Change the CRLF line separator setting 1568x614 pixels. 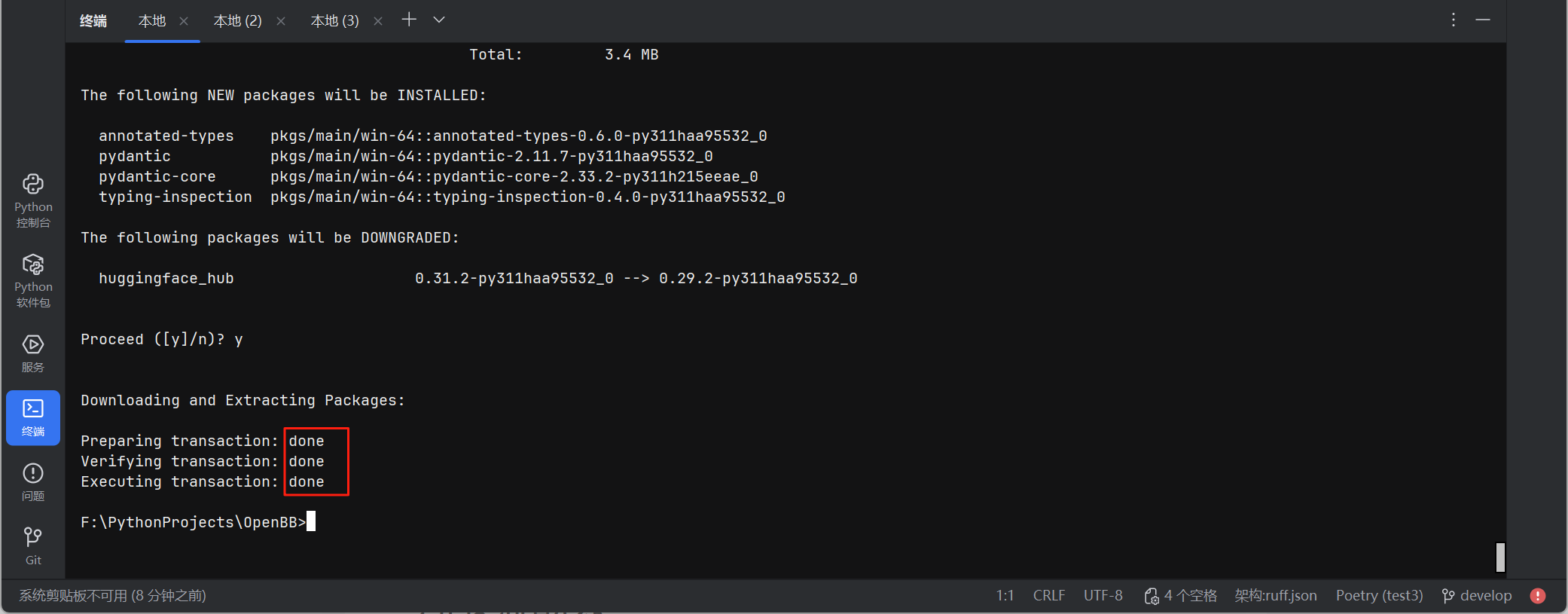(x=1049, y=595)
